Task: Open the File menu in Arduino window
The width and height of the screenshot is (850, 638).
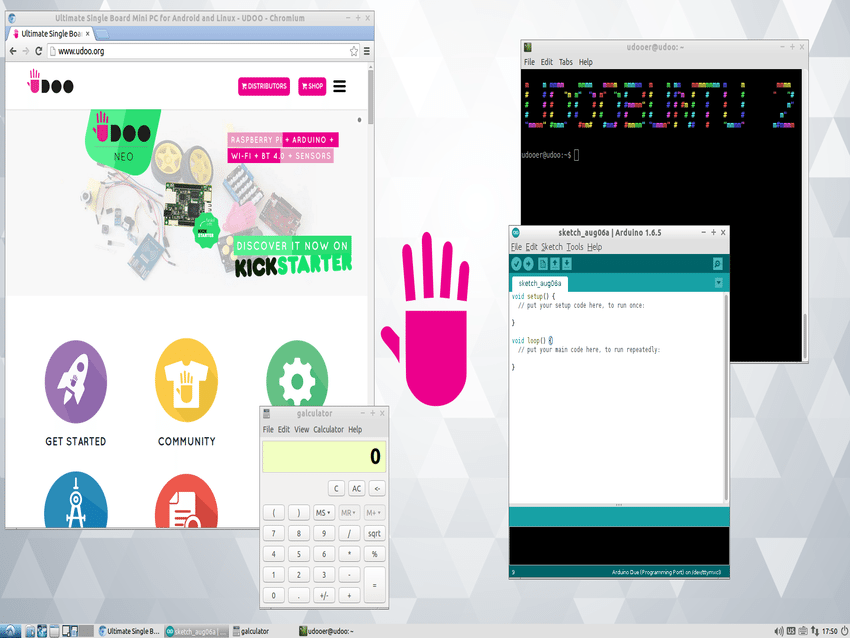Action: tap(516, 247)
